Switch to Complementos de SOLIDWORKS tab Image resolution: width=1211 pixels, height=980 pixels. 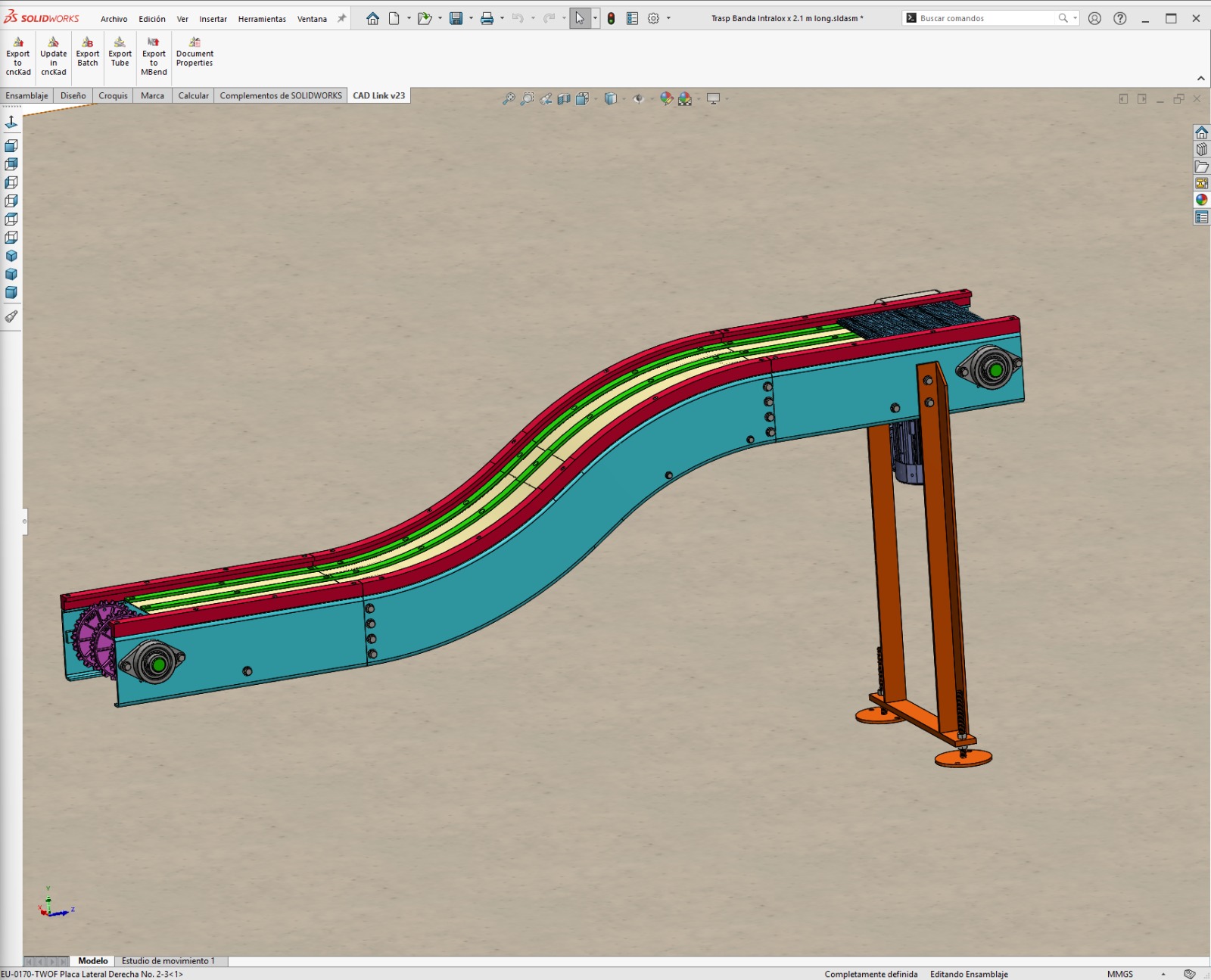point(281,95)
